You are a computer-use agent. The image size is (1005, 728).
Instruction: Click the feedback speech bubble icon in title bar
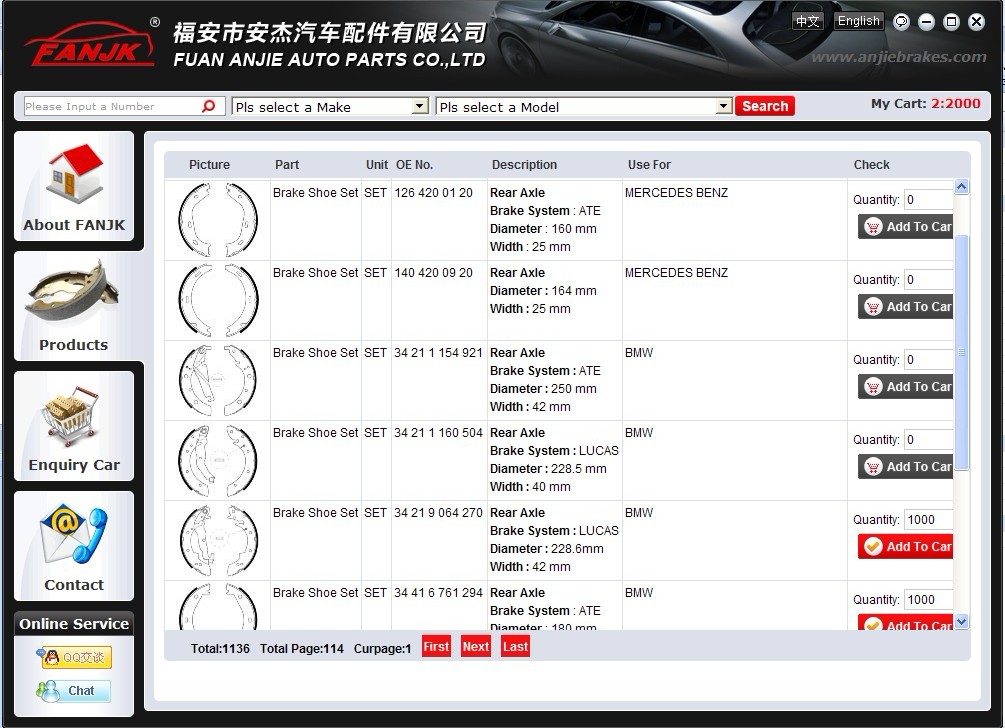click(x=901, y=22)
